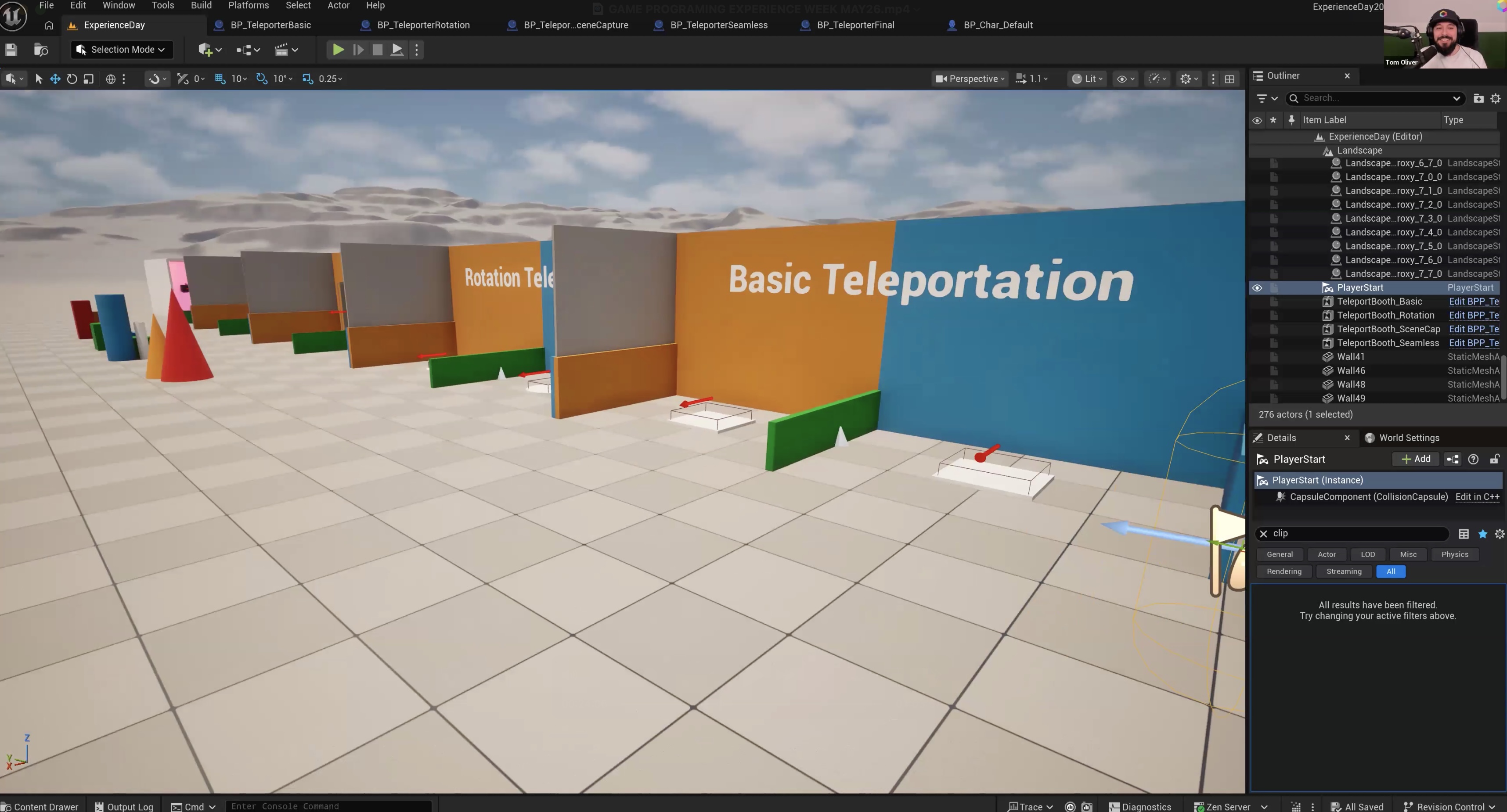Open the Build menu
This screenshot has width=1507, height=812.
pyautogui.click(x=201, y=5)
